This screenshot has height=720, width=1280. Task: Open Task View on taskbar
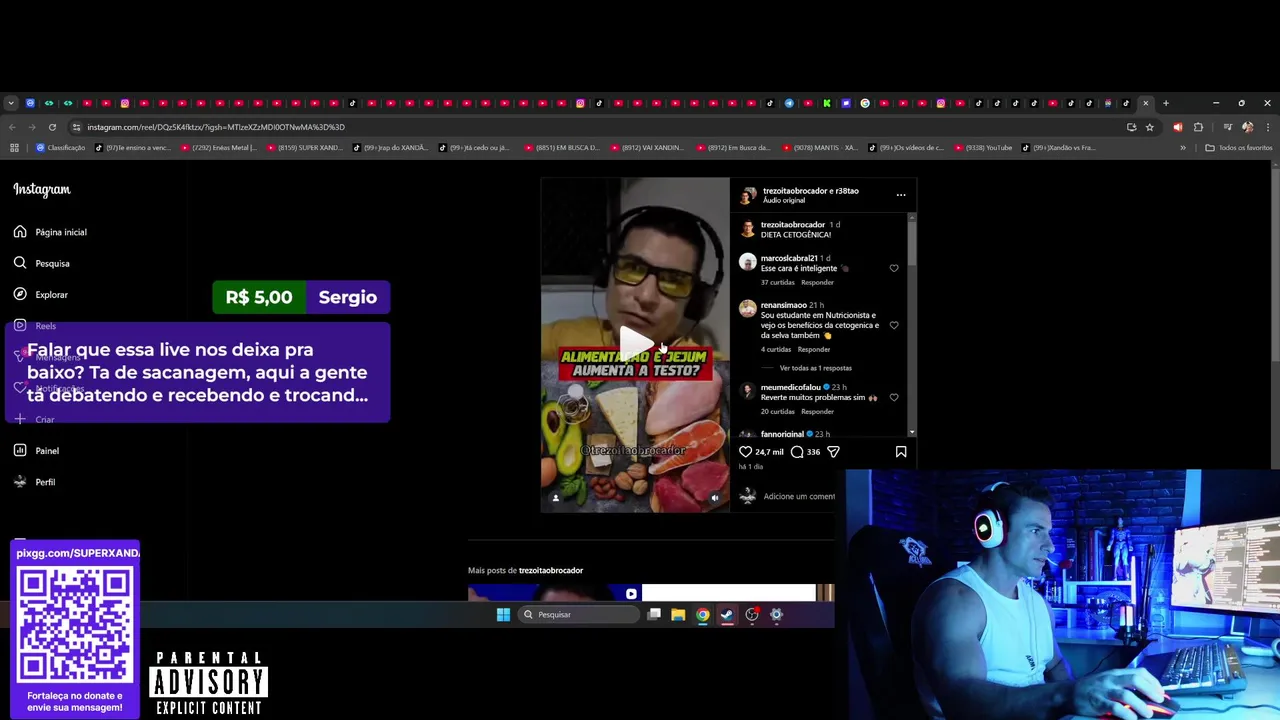tap(654, 615)
